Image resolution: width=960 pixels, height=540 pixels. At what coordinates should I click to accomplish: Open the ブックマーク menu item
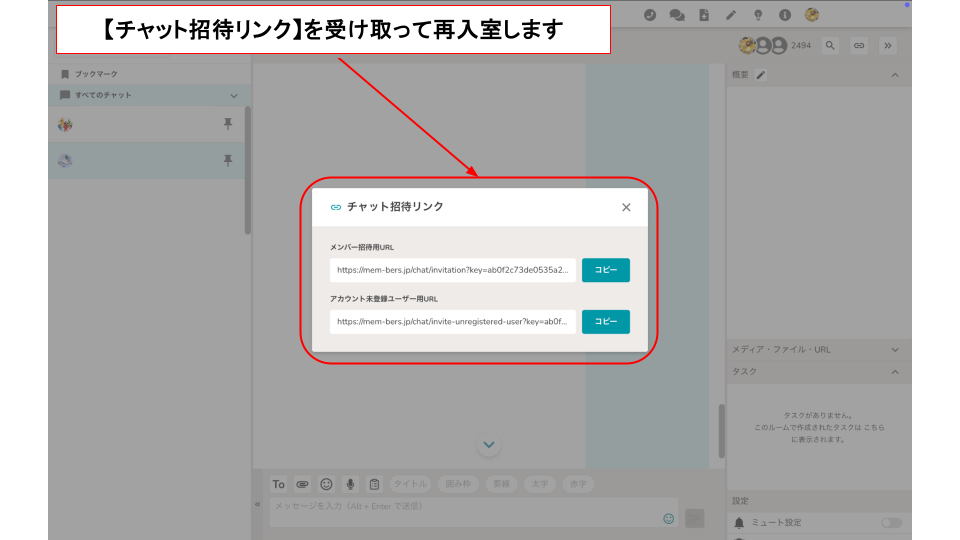[95, 74]
